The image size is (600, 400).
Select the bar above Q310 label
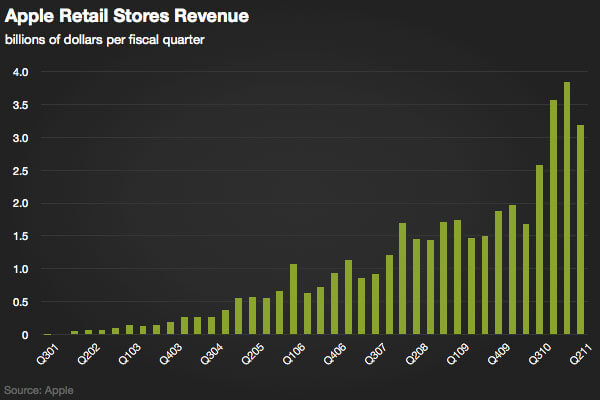tap(540, 250)
